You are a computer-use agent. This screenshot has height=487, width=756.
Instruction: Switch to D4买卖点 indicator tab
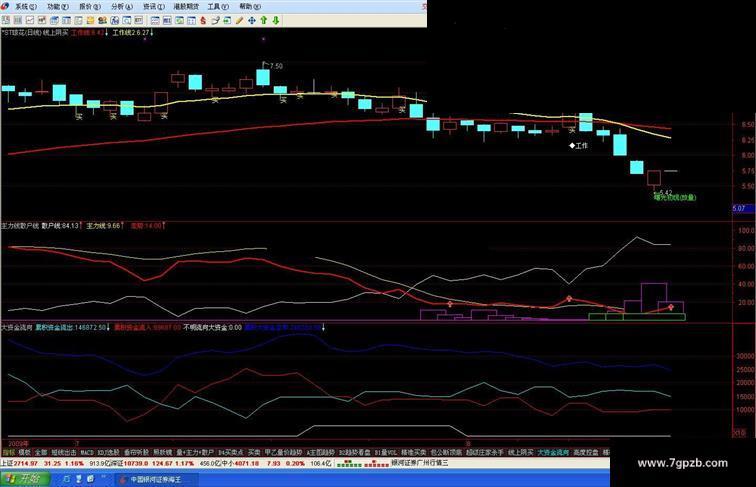pyautogui.click(x=231, y=452)
